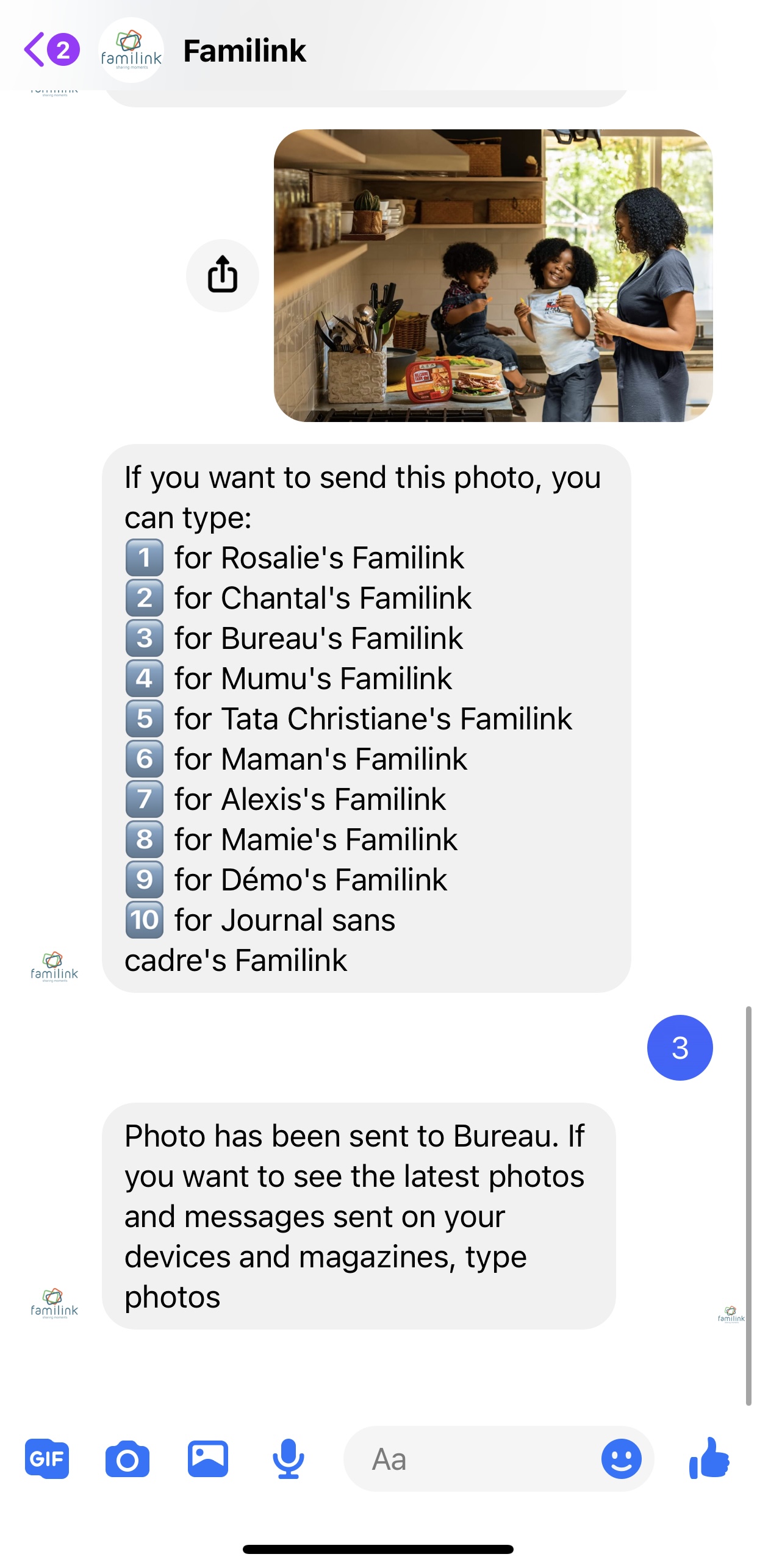Tap the small Familink read-receipt avatar

pos(731,1314)
